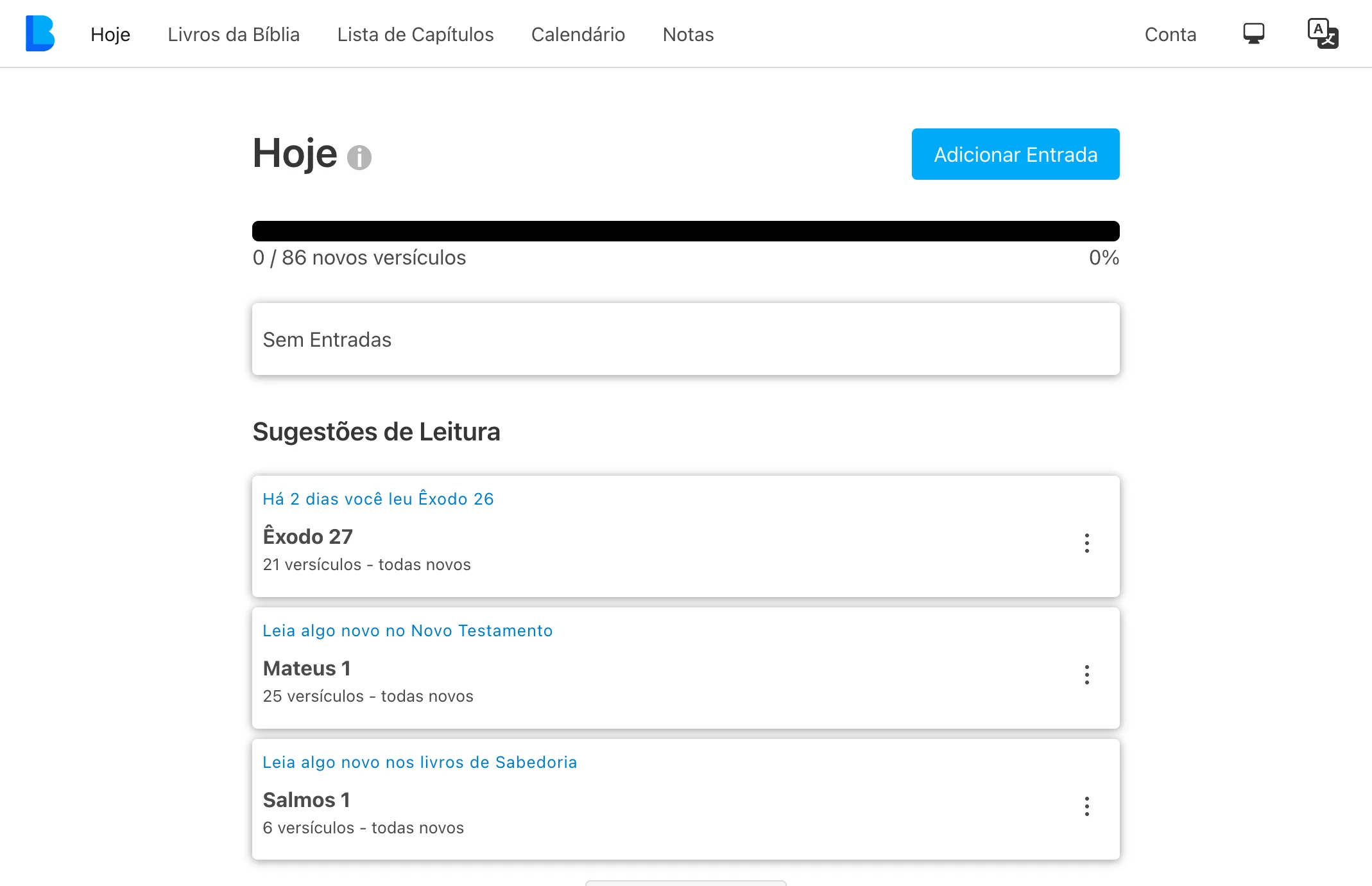Select the Mateus 1 suggestion title
Image resolution: width=1372 pixels, height=886 pixels.
pos(307,668)
